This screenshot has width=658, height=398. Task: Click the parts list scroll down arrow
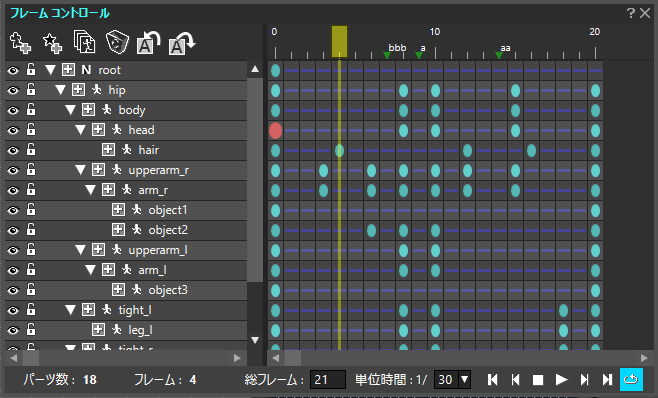(x=255, y=340)
